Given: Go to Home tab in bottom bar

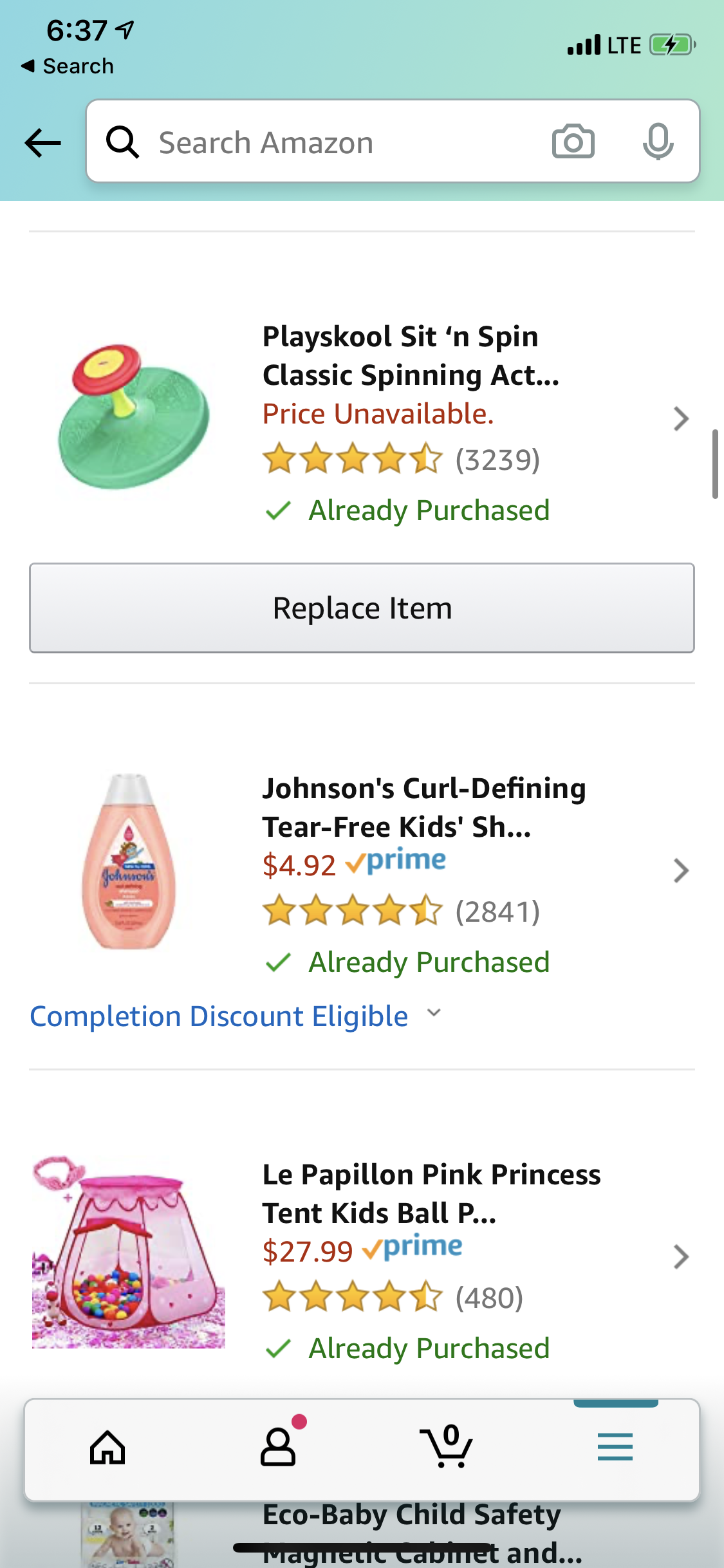Looking at the screenshot, I should click(107, 1448).
